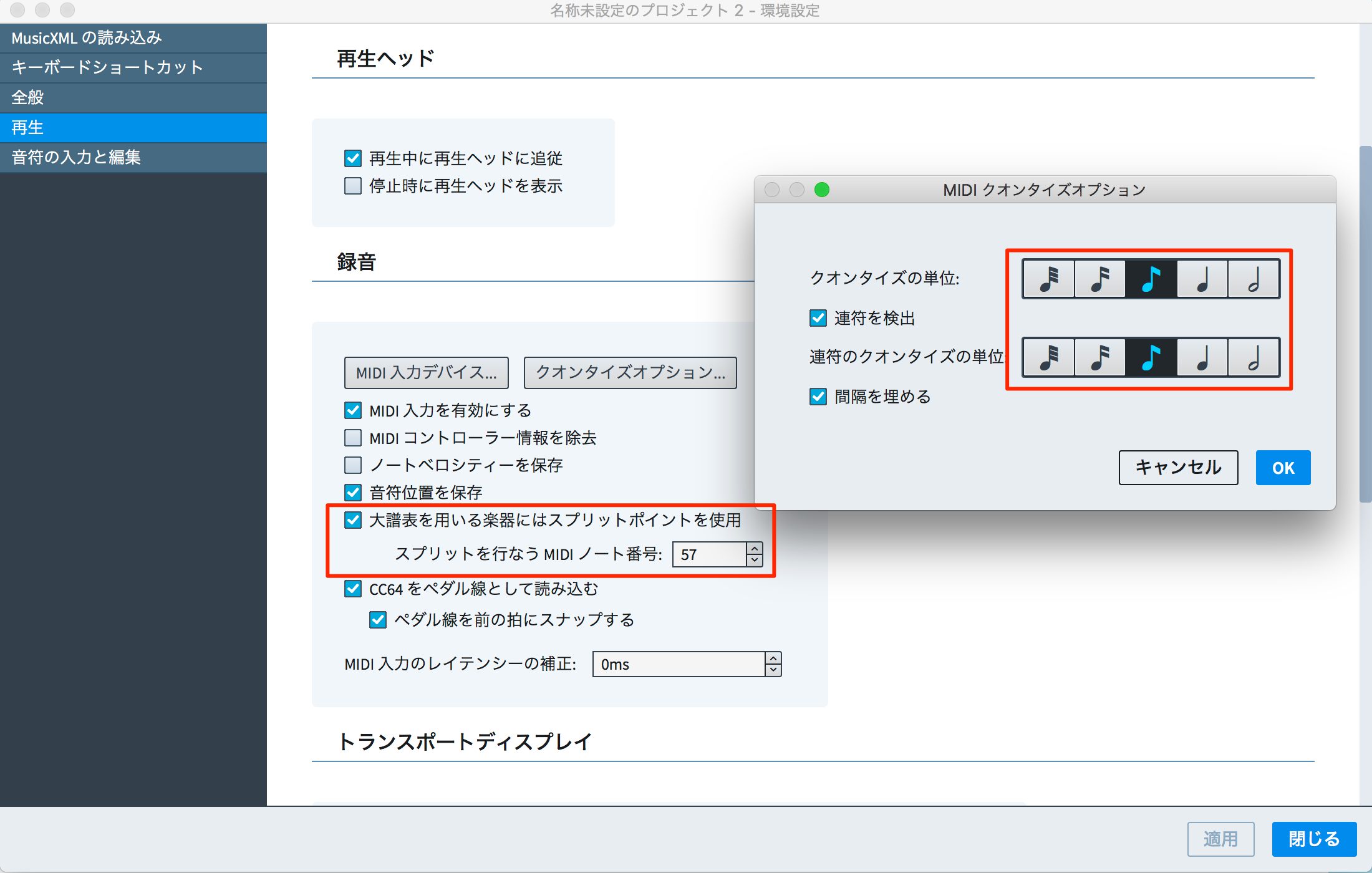Image resolution: width=1372 pixels, height=873 pixels.
Task: Select 再生 preferences page
Action: point(133,127)
